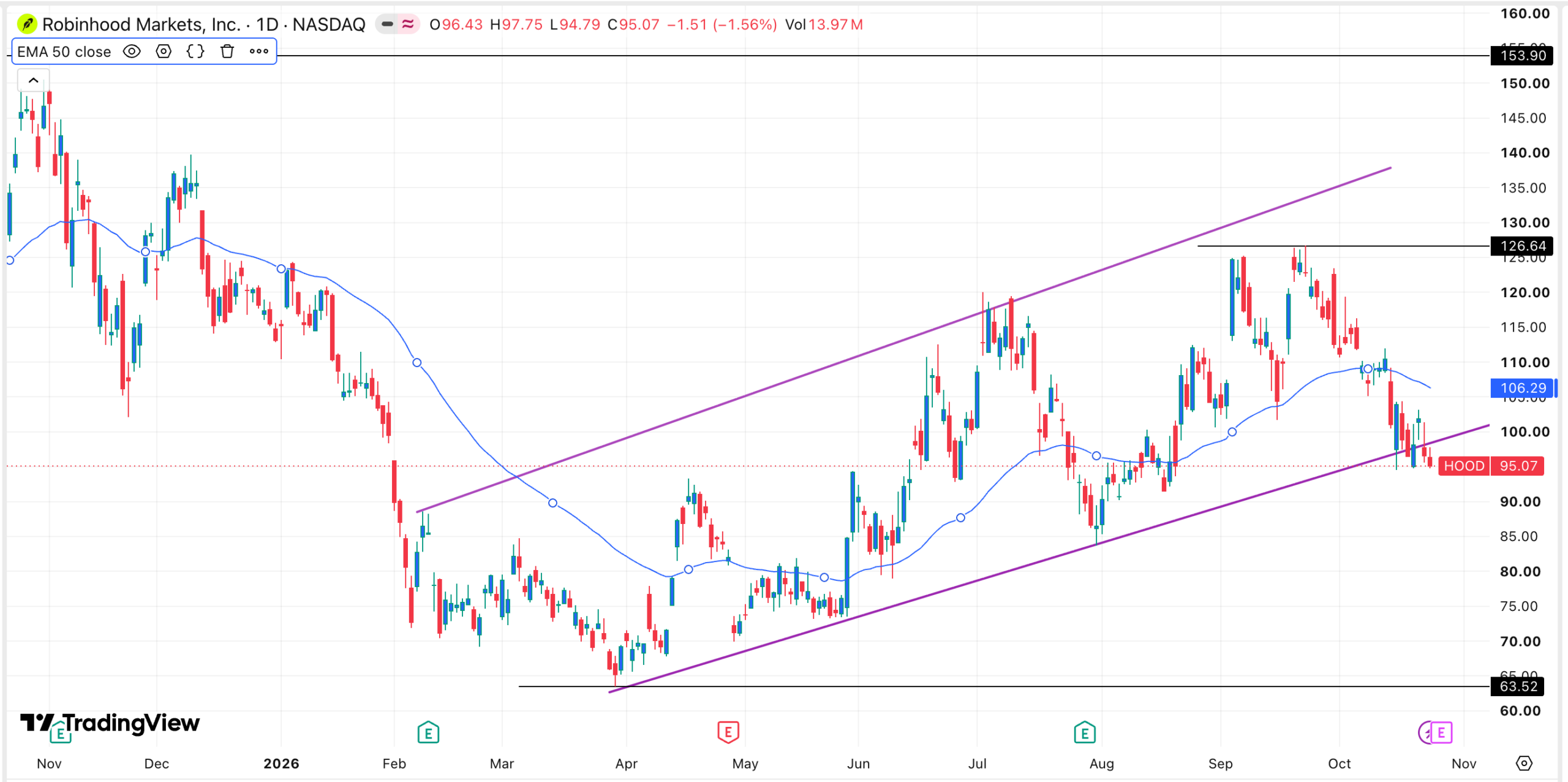Click the HOOD last price label

click(1491, 466)
